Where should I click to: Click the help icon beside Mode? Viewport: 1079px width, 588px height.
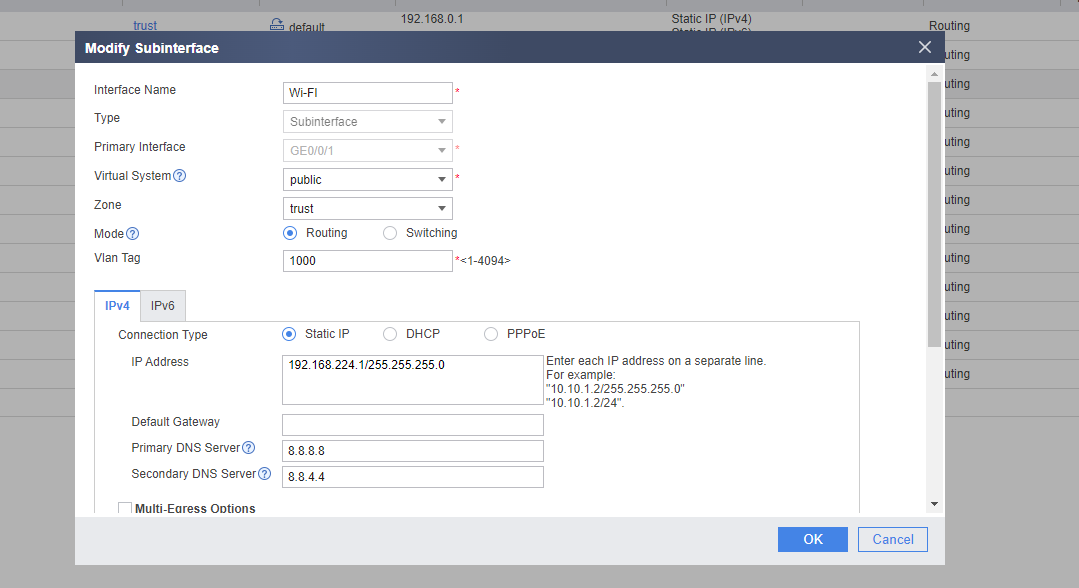(133, 233)
